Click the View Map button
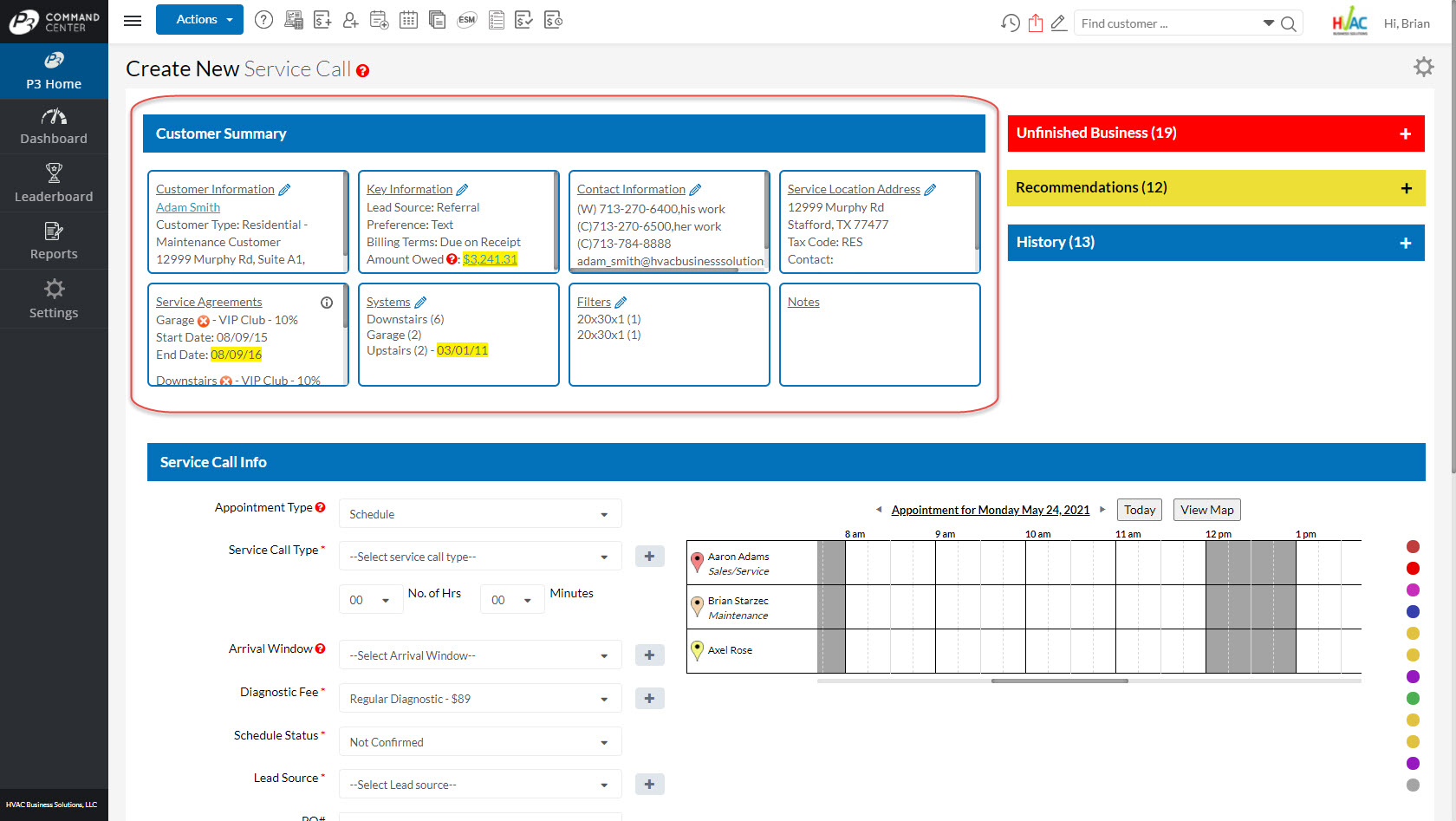 click(1206, 510)
